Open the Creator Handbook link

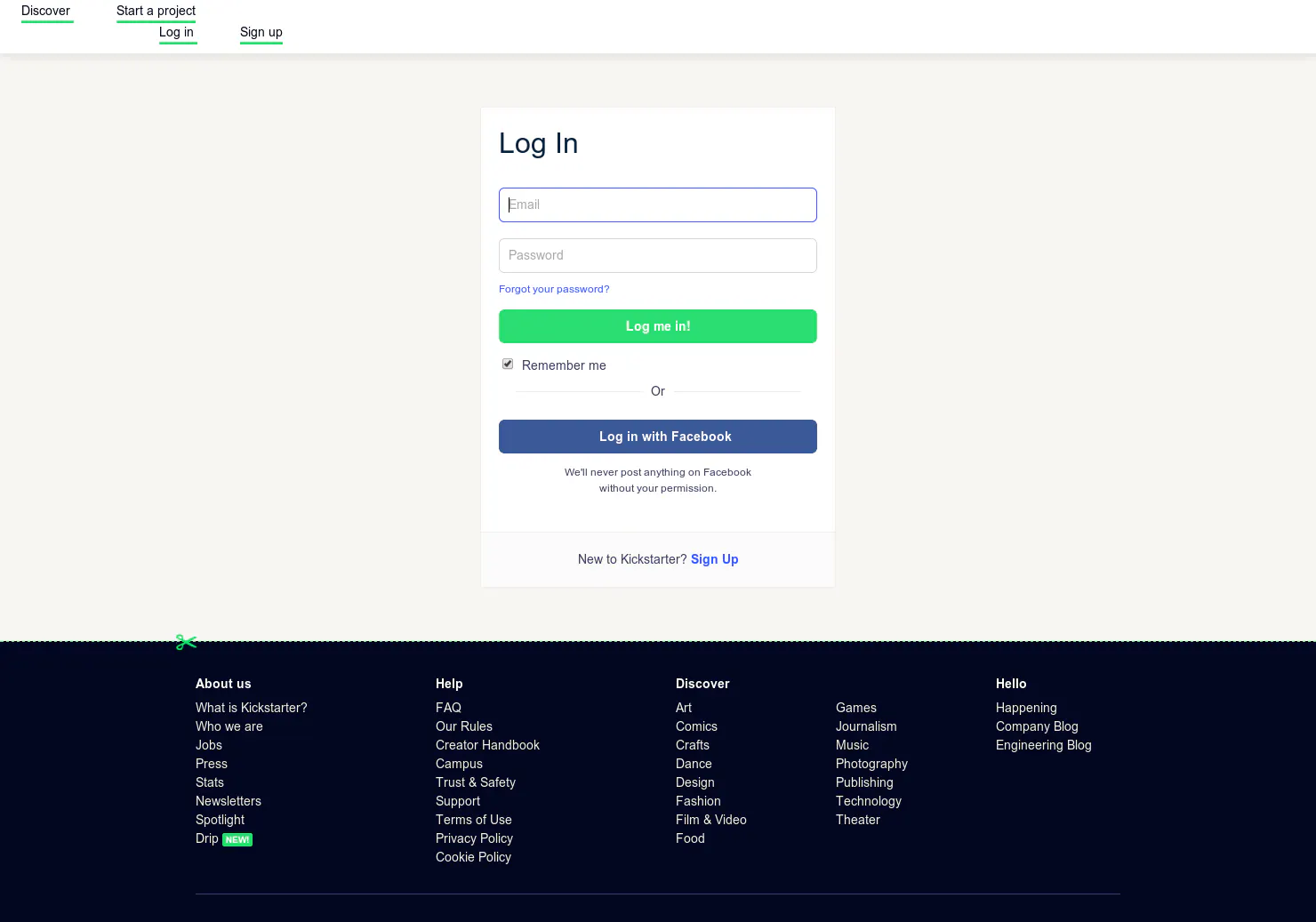pos(487,745)
